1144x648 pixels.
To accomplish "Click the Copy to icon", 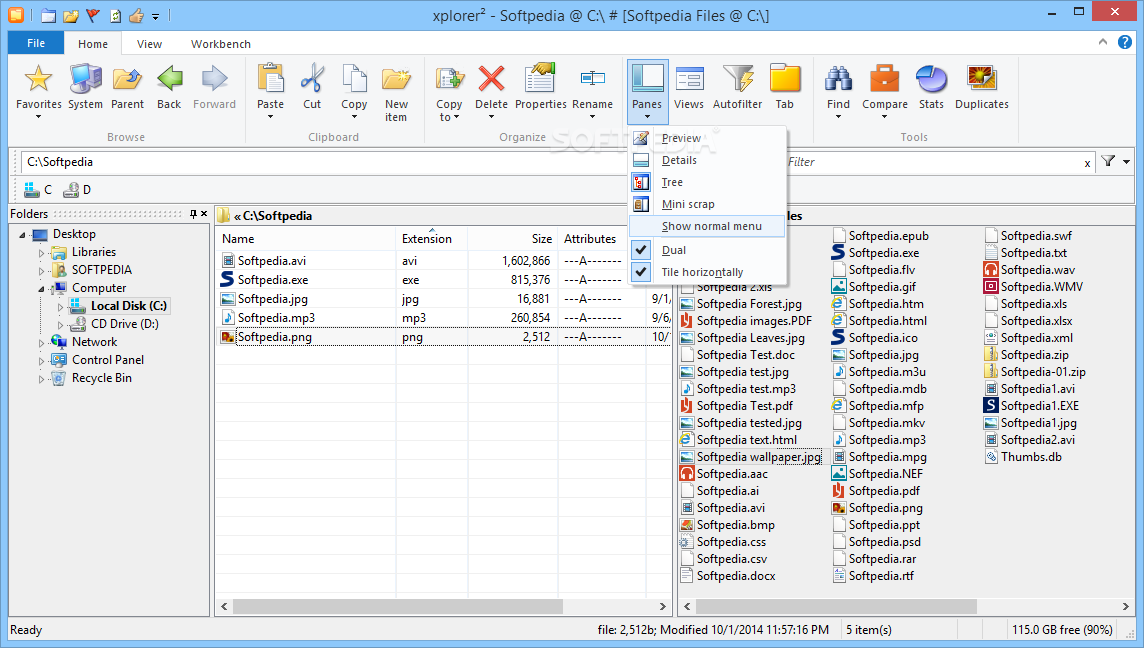I will tap(449, 79).
